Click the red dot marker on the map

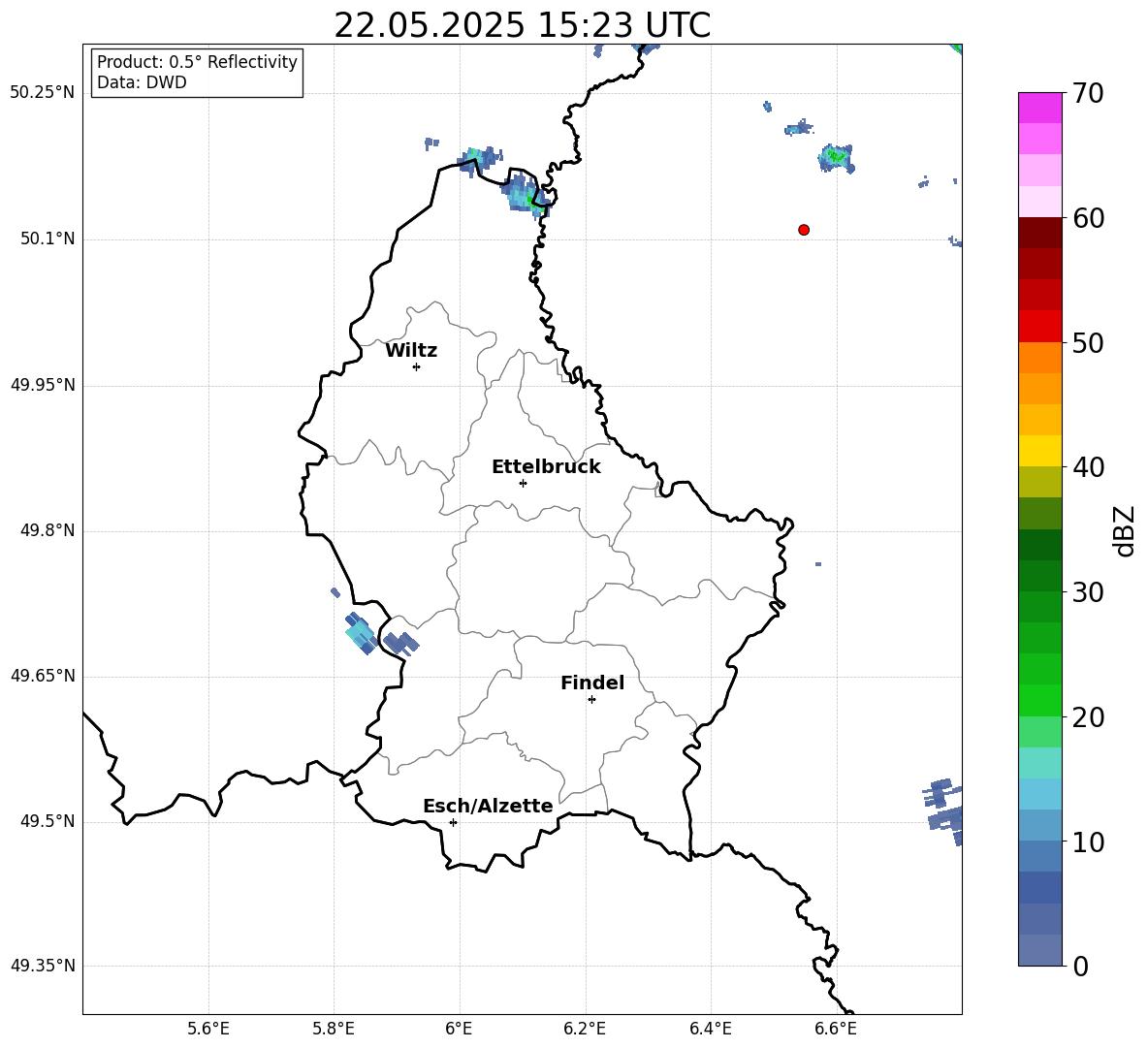[803, 230]
